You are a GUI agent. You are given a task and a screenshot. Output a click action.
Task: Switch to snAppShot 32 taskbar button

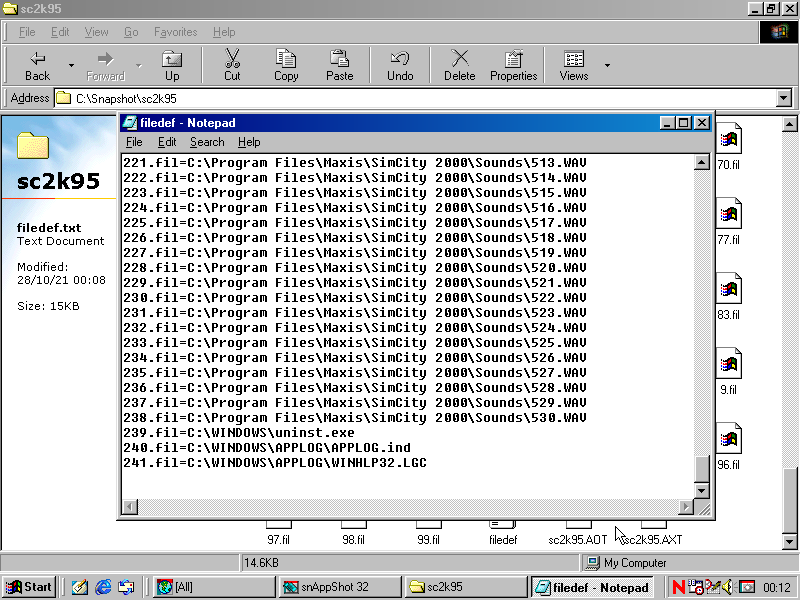tap(341, 587)
